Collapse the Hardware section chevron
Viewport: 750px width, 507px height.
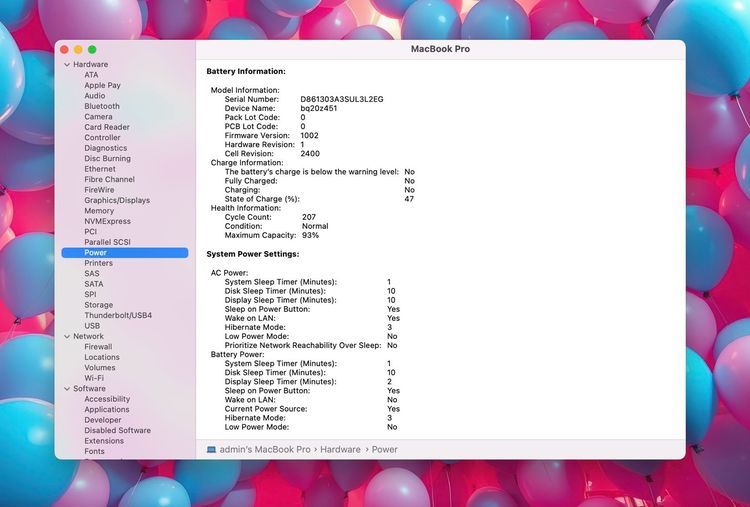pos(67,65)
